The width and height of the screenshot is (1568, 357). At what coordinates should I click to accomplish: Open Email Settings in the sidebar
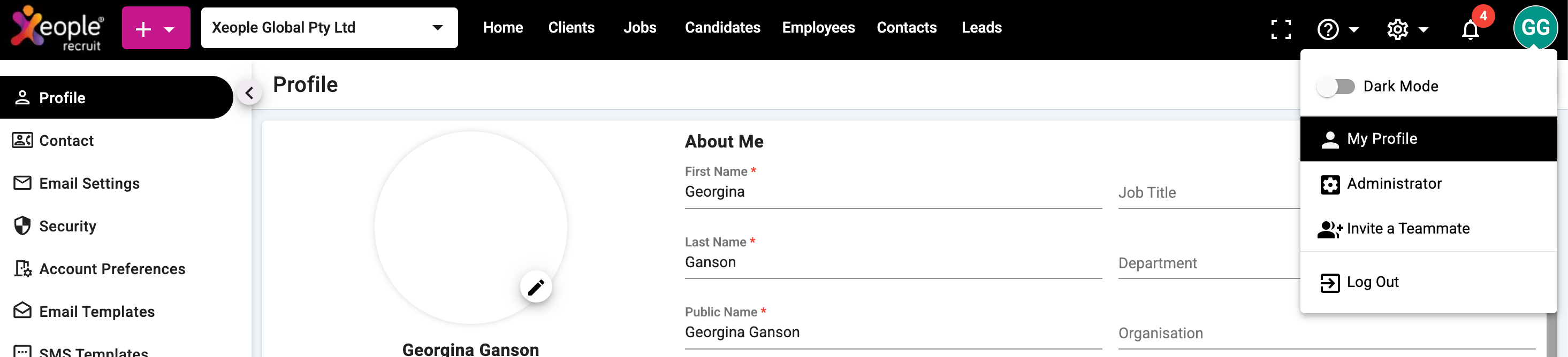(89, 184)
